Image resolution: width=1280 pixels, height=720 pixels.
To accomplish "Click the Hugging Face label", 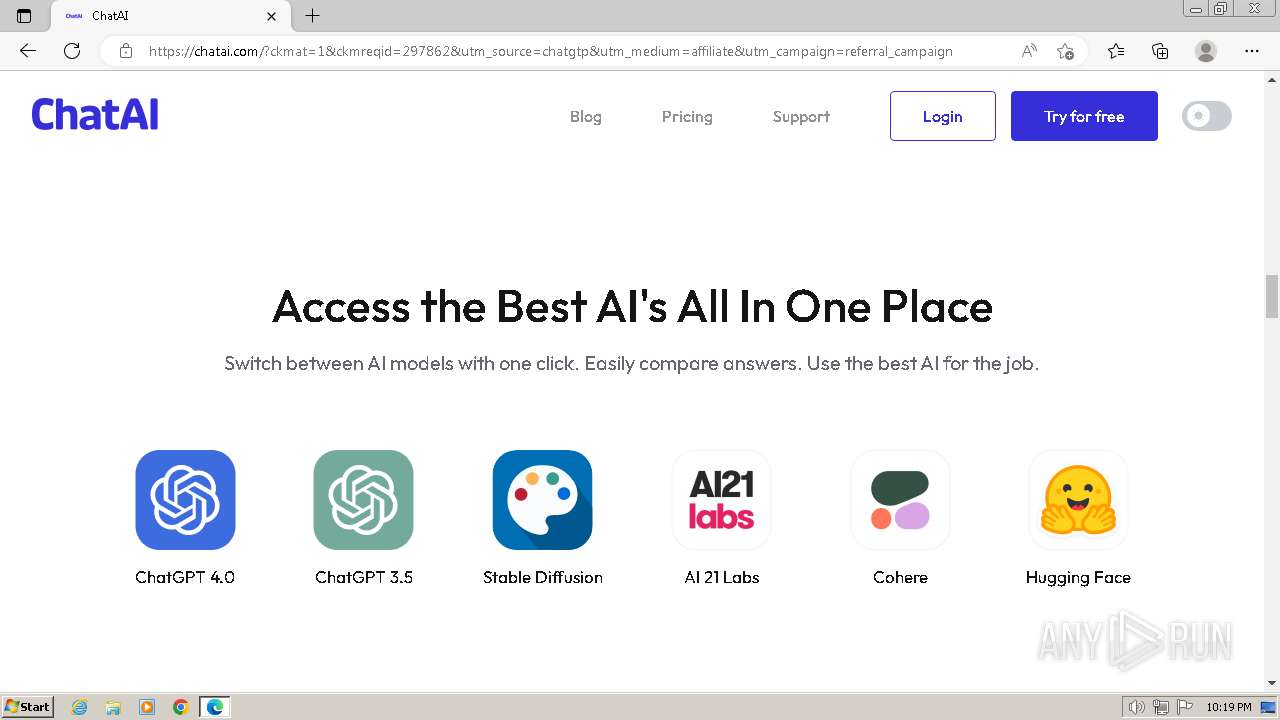I will pos(1078,578).
